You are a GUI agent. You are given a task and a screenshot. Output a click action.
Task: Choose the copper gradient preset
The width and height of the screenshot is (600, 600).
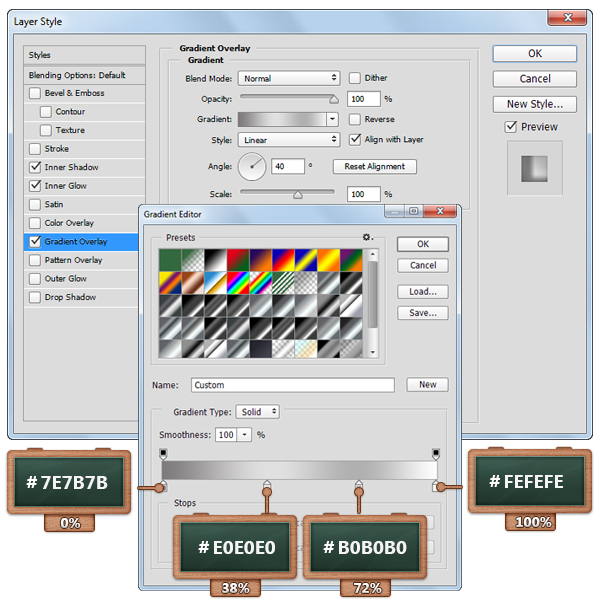point(191,282)
